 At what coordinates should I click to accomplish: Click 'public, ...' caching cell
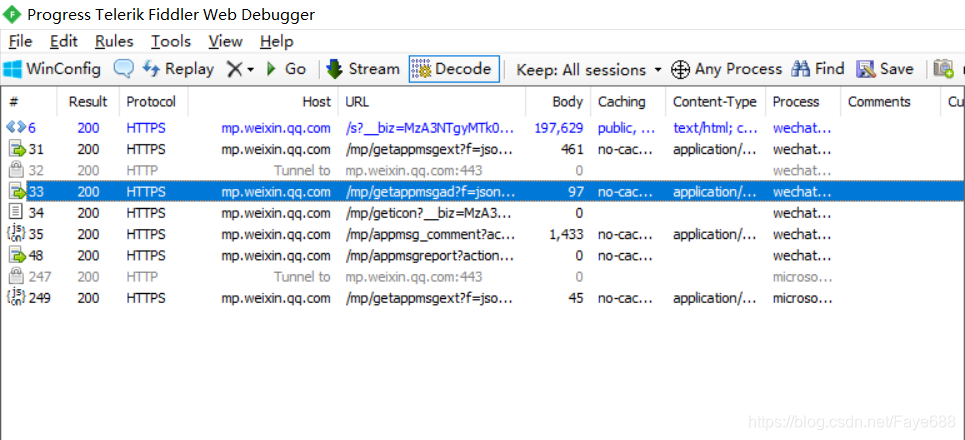626,128
